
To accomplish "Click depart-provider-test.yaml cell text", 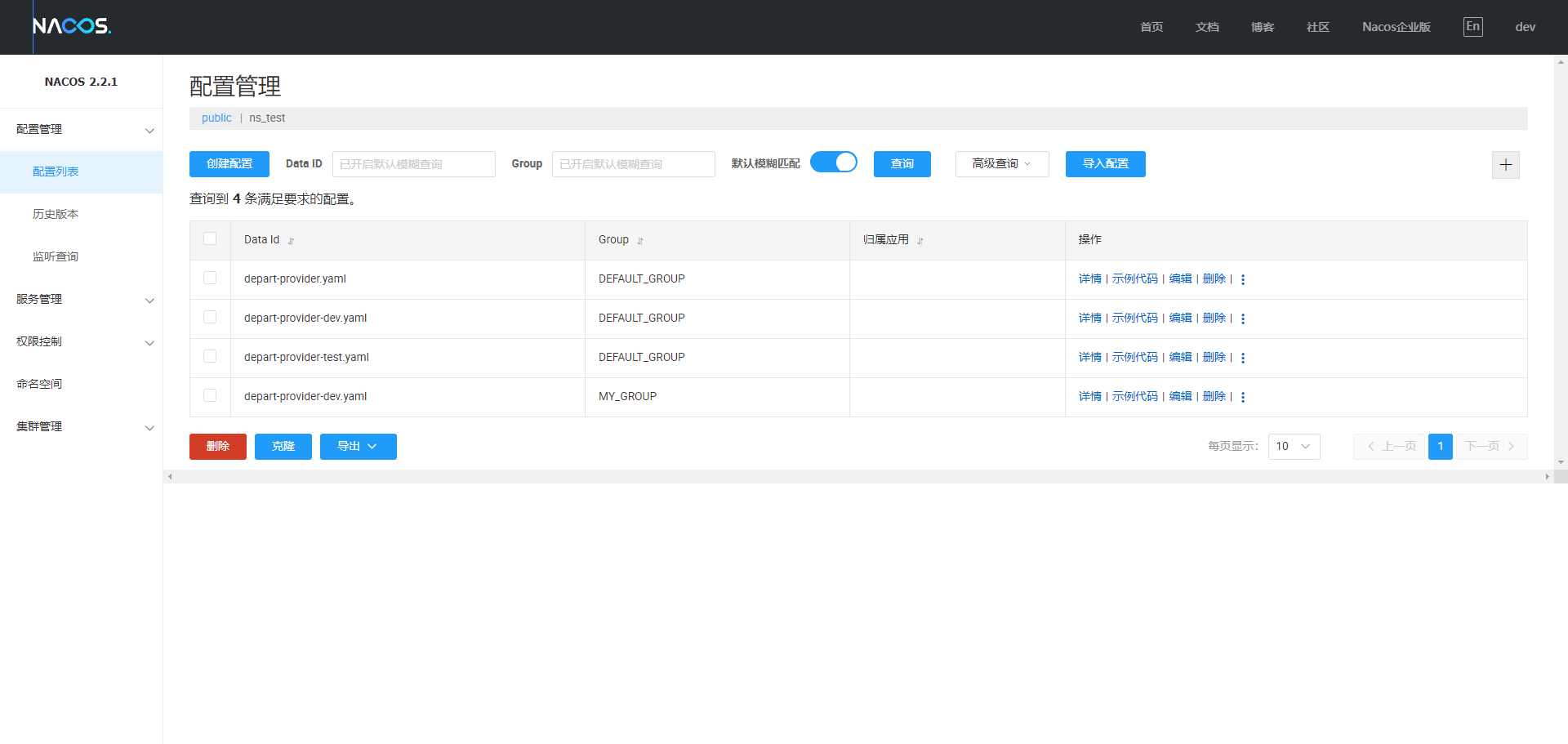I will pos(306,358).
